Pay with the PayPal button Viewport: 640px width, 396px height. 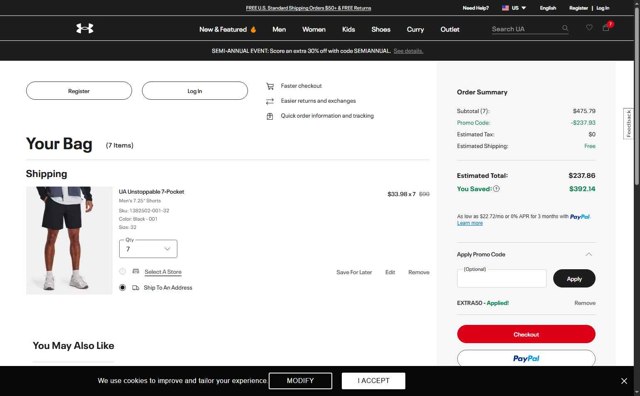[526, 358]
